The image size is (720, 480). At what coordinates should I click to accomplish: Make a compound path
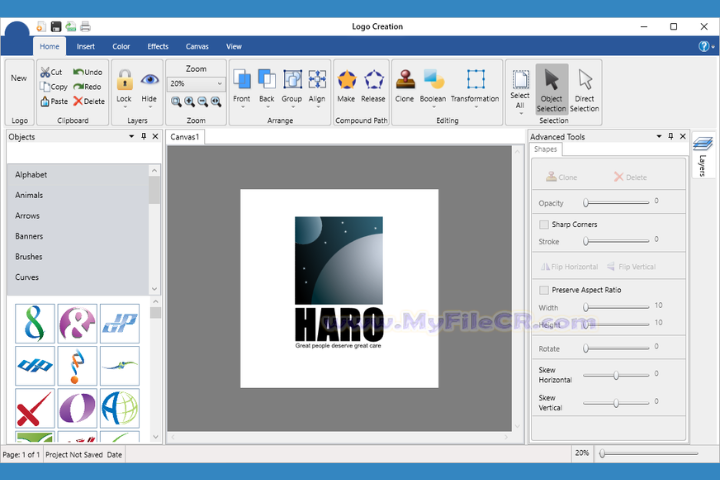346,86
